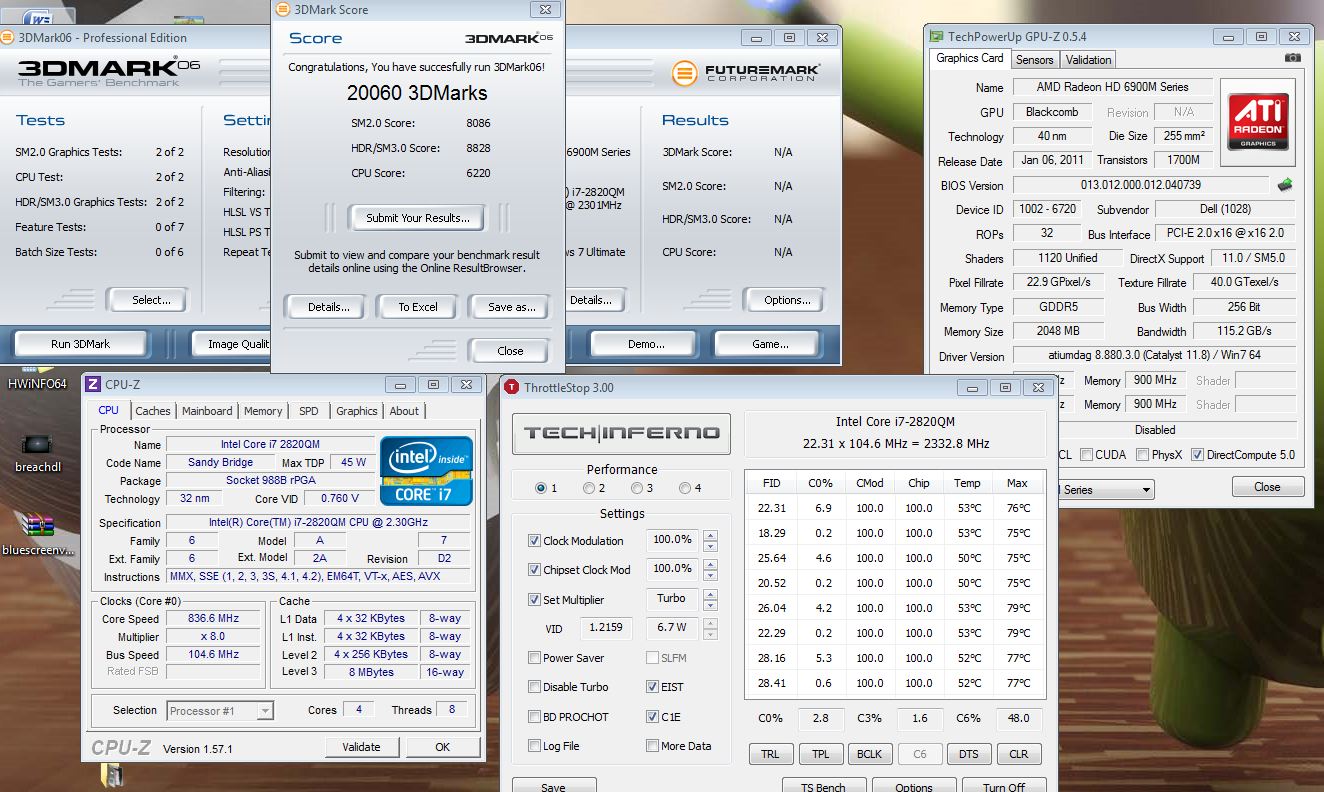Click the 3DMark Score dialog title icon
The image size is (1324, 792).
click(x=284, y=9)
